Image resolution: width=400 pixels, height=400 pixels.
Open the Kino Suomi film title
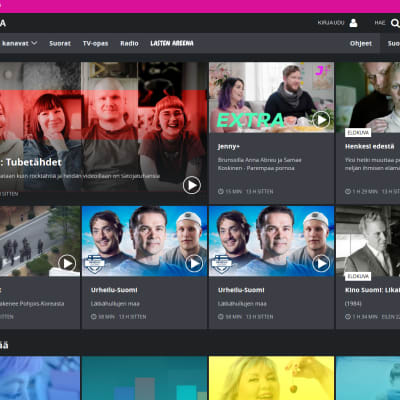click(x=372, y=290)
